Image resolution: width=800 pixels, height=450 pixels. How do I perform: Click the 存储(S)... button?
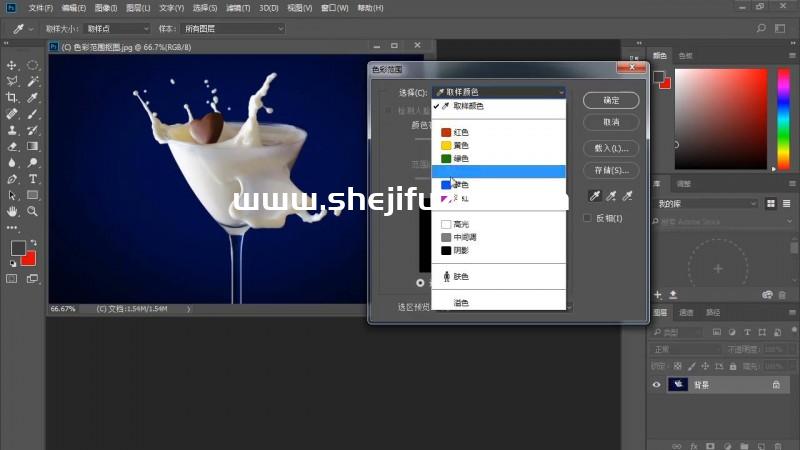point(611,170)
